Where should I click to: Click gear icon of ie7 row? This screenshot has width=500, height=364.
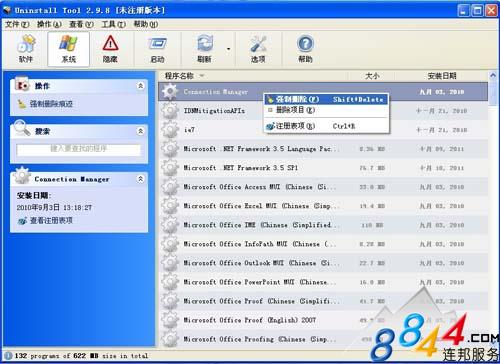click(170, 130)
